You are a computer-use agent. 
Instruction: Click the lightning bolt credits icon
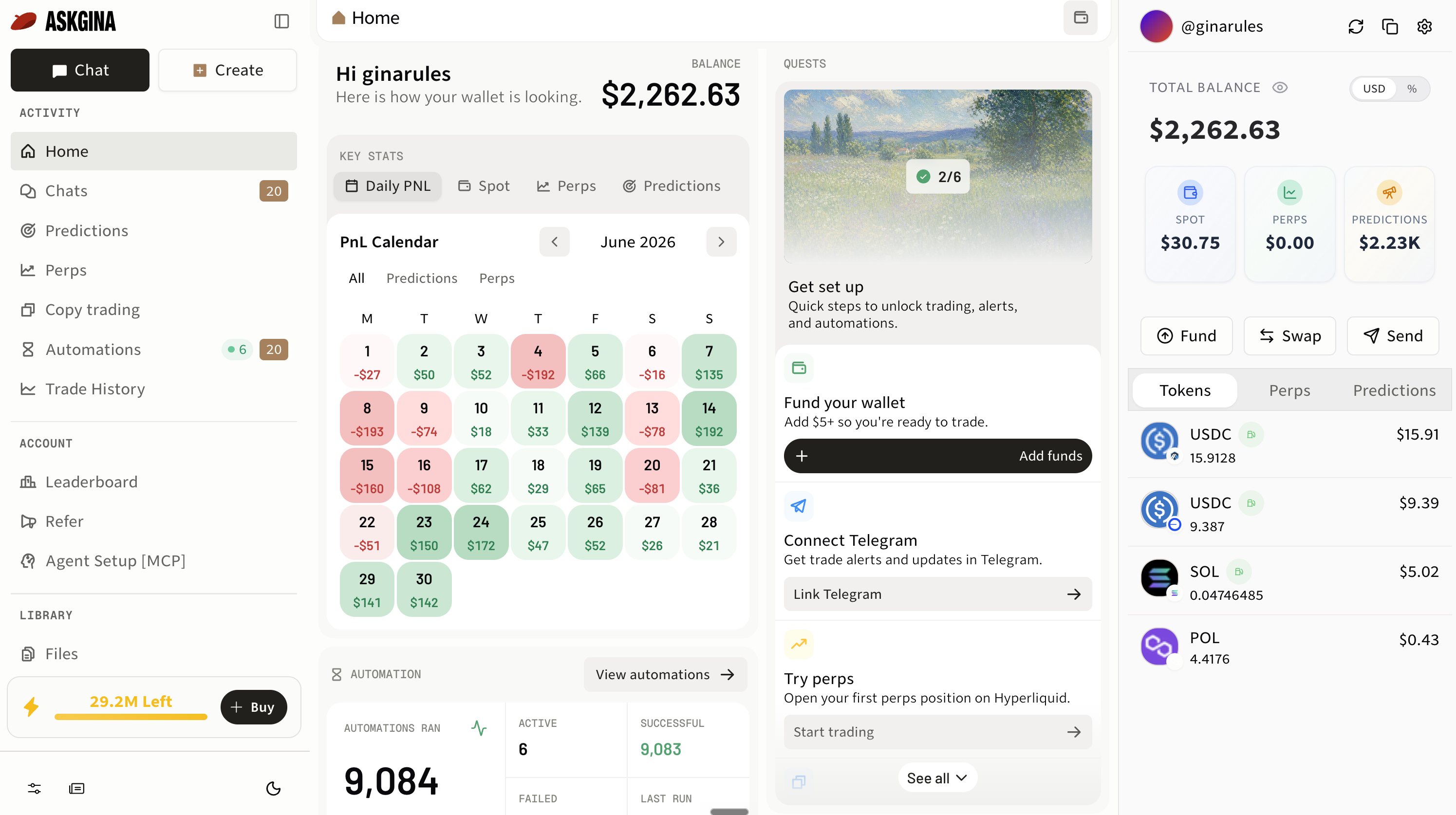32,706
